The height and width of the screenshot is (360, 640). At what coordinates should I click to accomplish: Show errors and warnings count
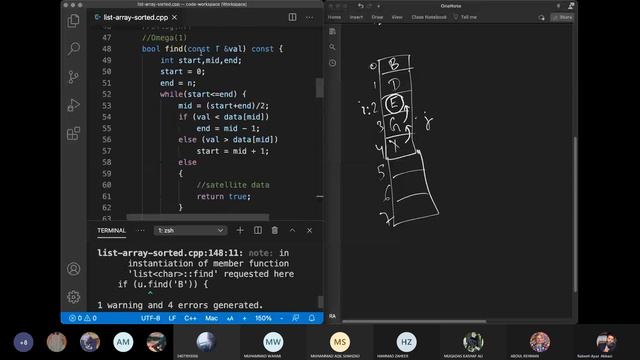[x=83, y=318]
